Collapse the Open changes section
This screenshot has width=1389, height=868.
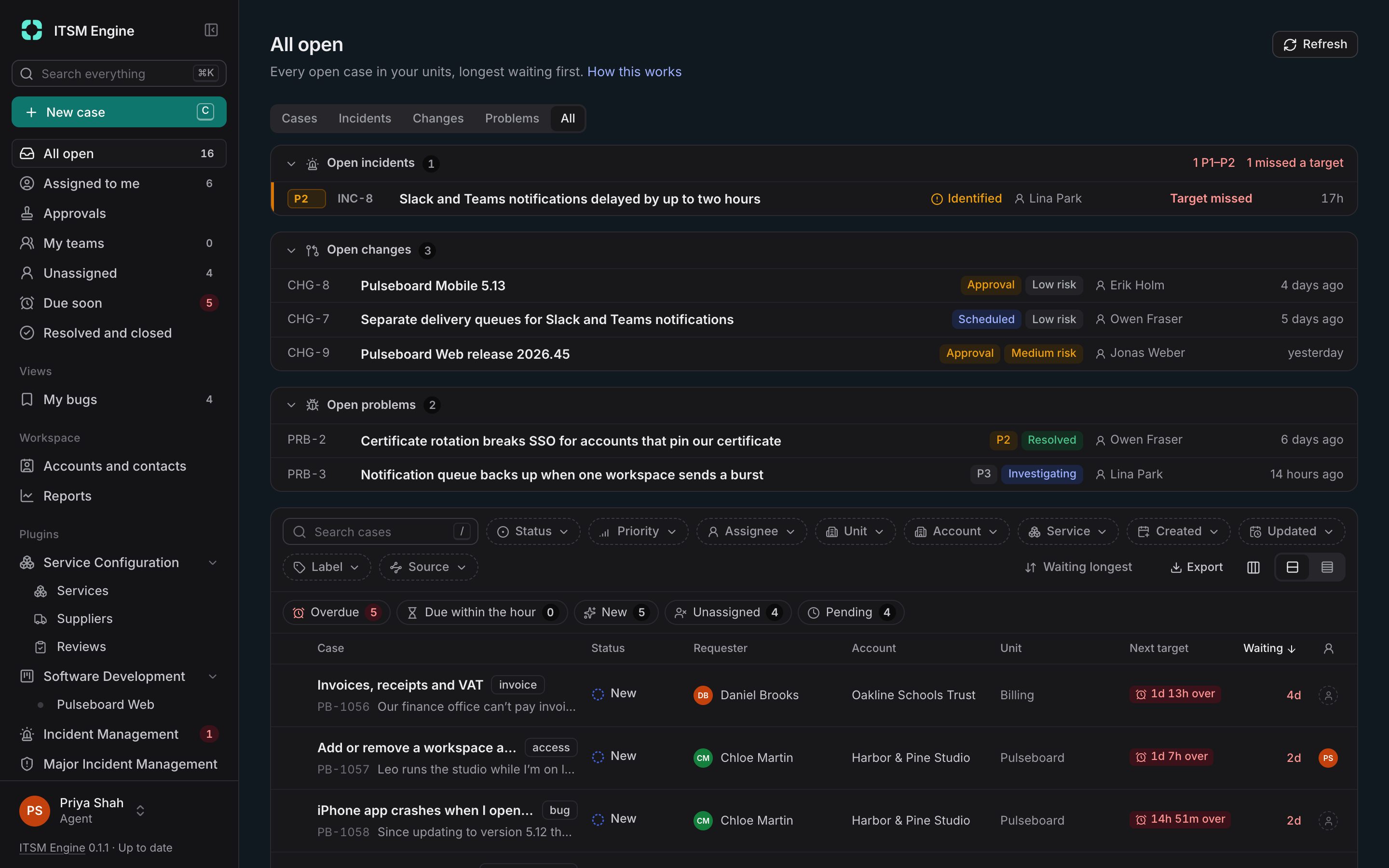(x=292, y=250)
